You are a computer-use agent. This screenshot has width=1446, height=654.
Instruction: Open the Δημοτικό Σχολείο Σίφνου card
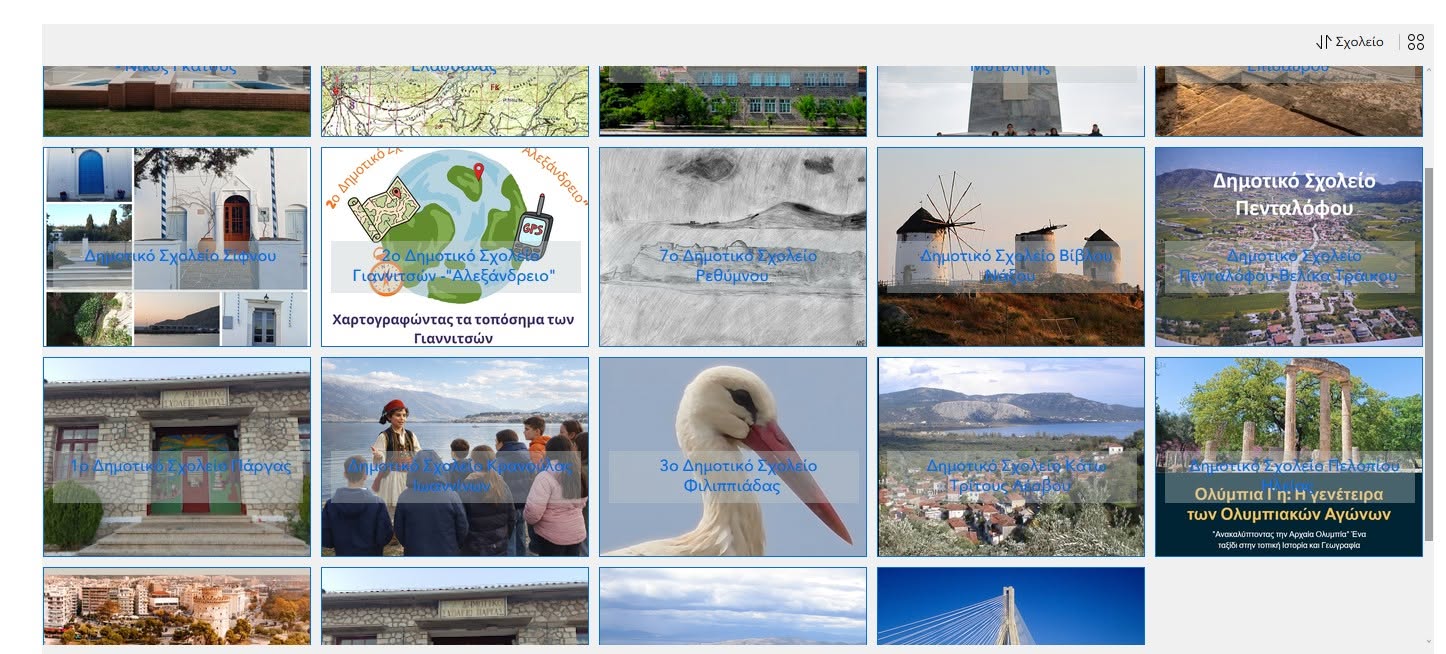(x=177, y=247)
